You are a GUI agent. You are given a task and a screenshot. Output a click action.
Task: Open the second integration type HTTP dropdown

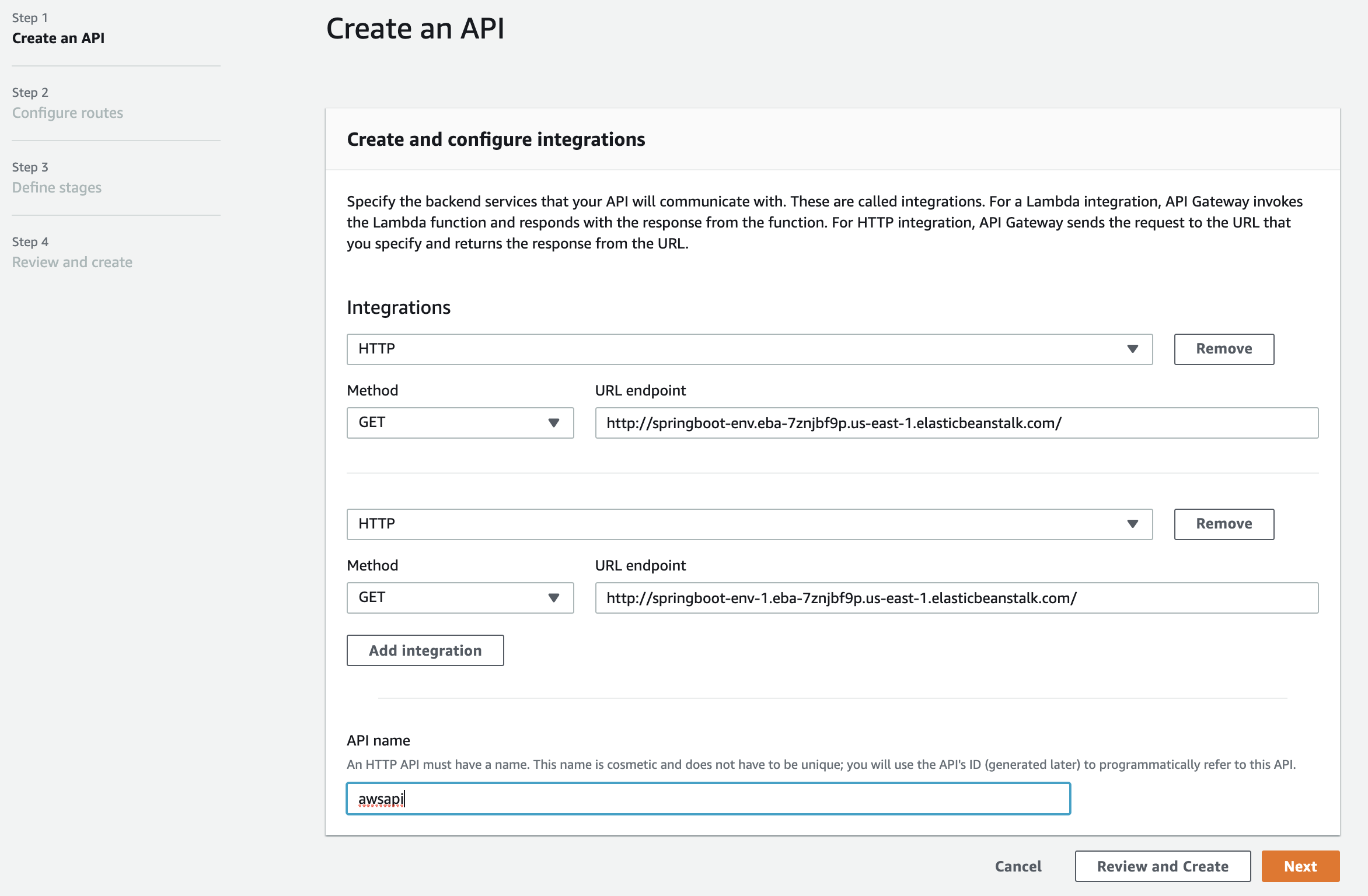(749, 524)
